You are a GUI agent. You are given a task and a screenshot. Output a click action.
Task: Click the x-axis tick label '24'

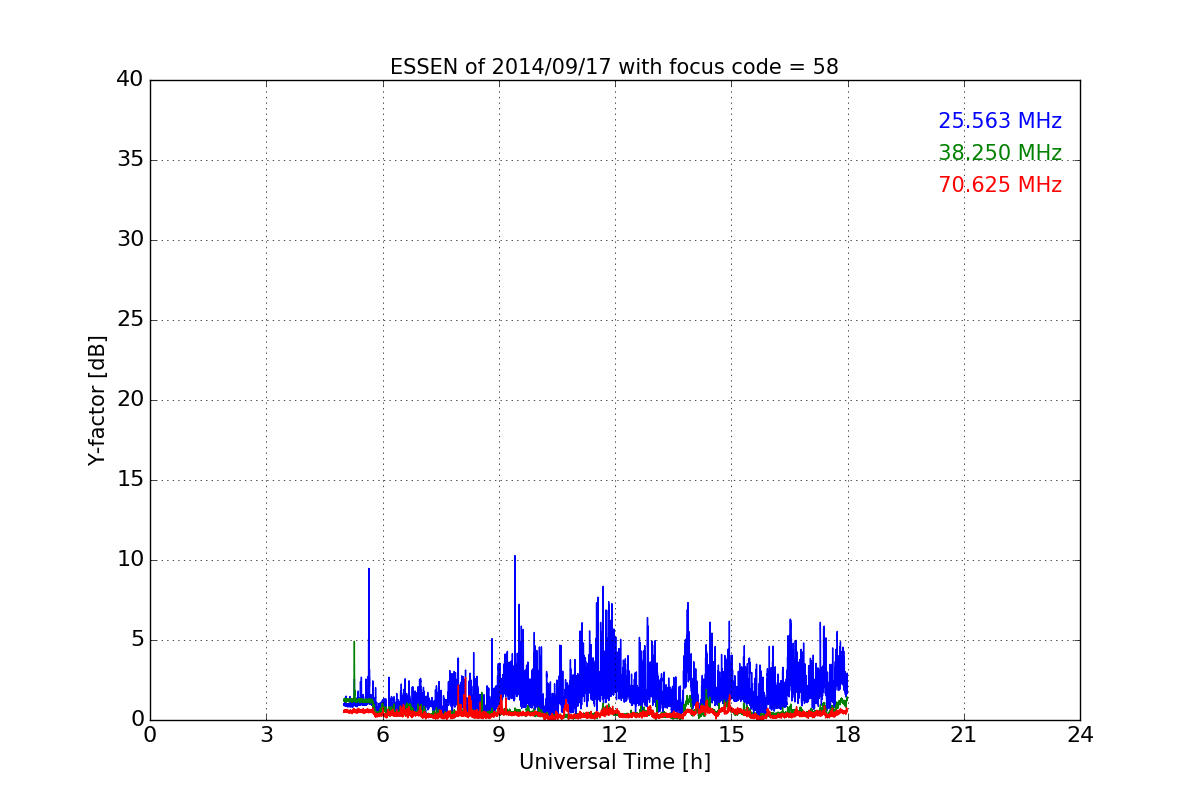pos(1080,735)
